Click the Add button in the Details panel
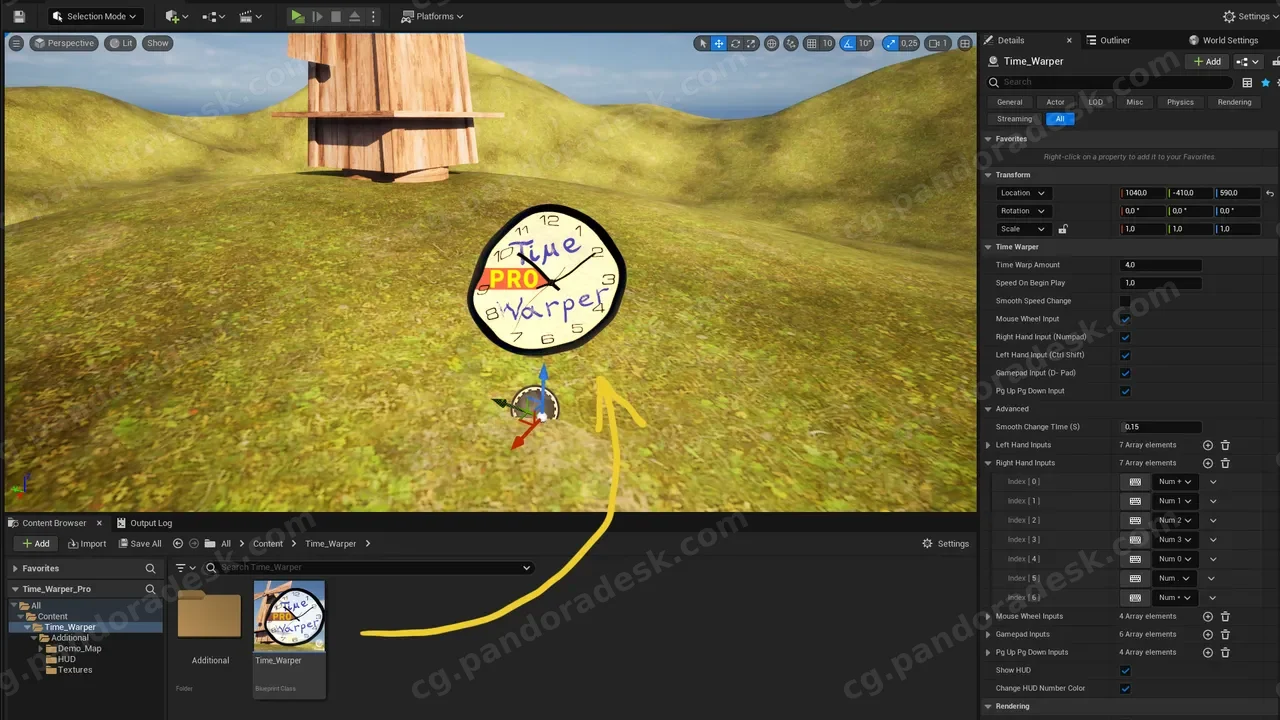Viewport: 1280px width, 720px height. pyautogui.click(x=1207, y=62)
